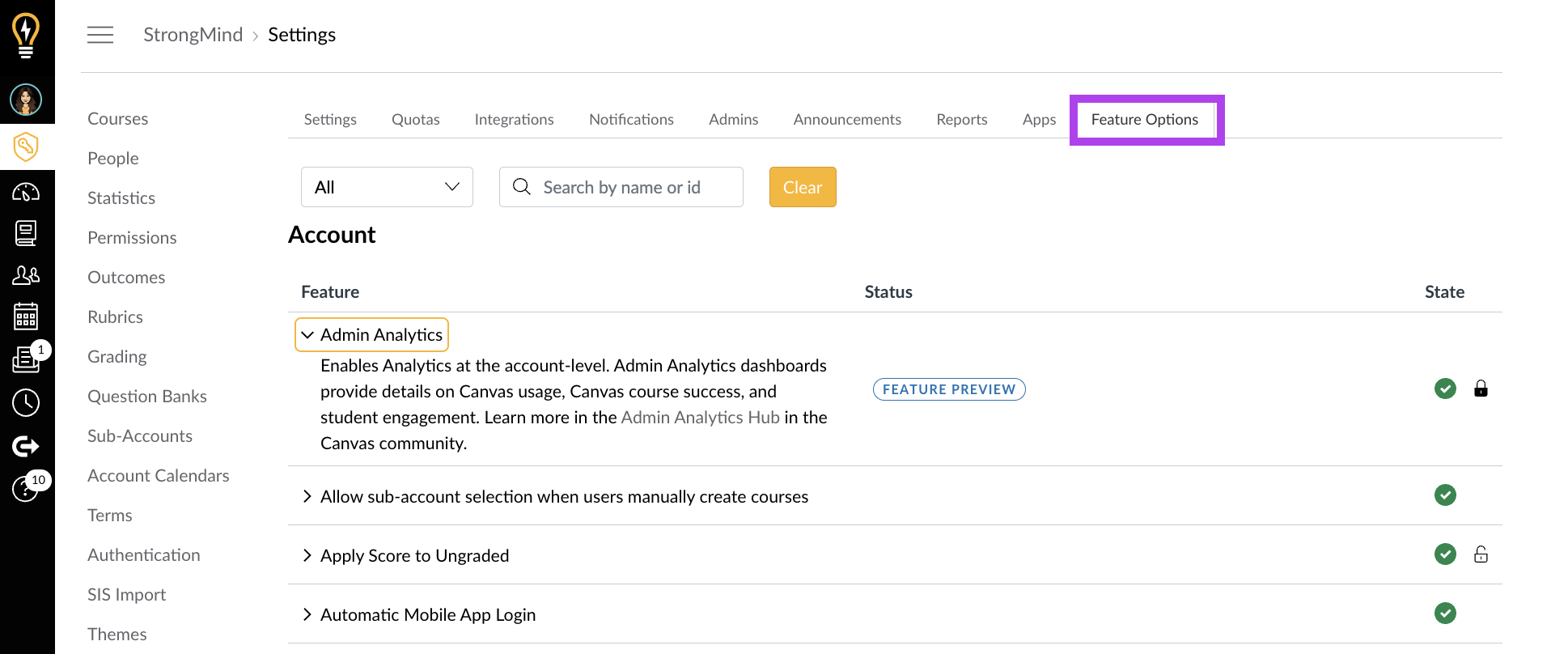Image resolution: width=1568 pixels, height=654 pixels.
Task: Switch to the Quotas tab
Action: point(416,119)
